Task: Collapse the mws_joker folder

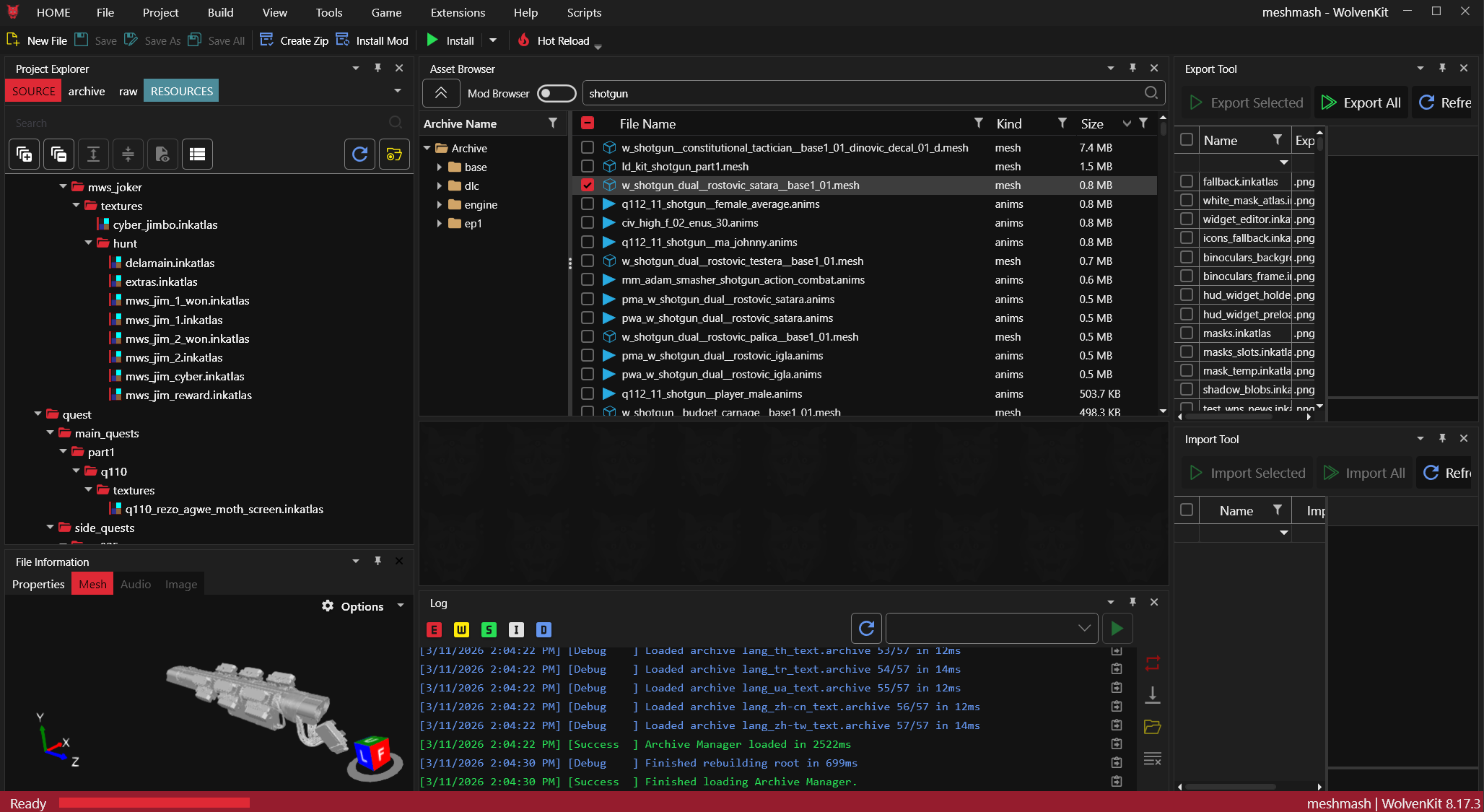Action: pyautogui.click(x=63, y=186)
